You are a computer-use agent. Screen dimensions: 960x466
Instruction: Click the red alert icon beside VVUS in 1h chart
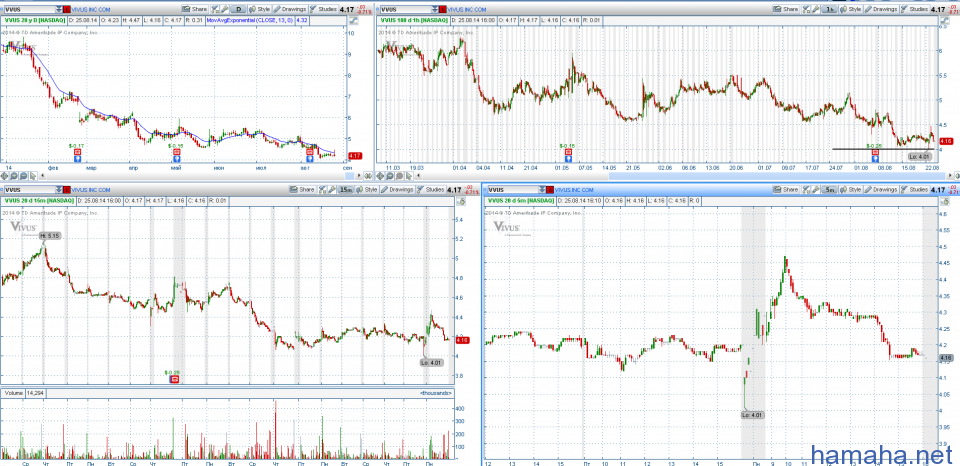pos(442,9)
